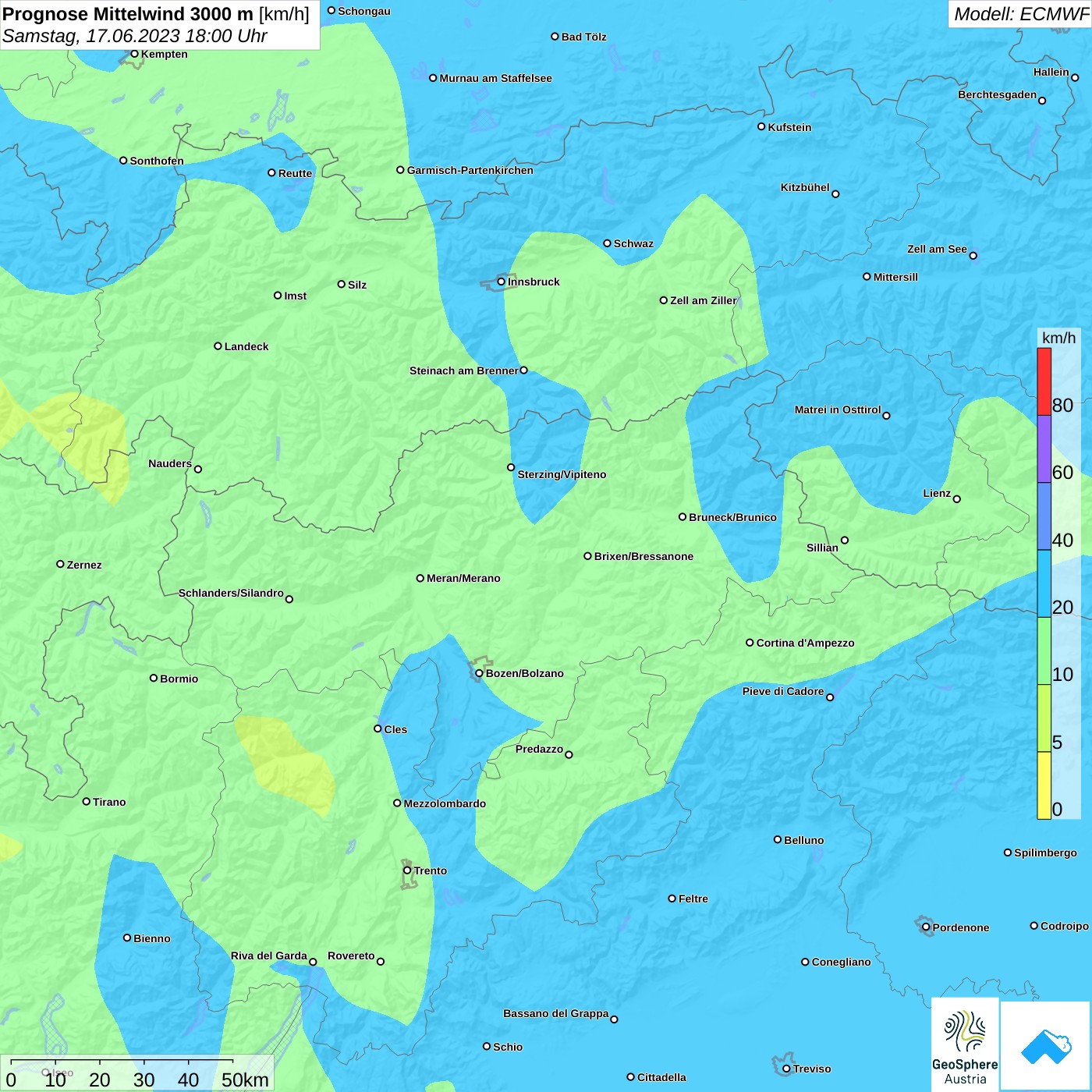Click the Bad Tölz location dot
This screenshot has width=1092, height=1092.
click(555, 37)
